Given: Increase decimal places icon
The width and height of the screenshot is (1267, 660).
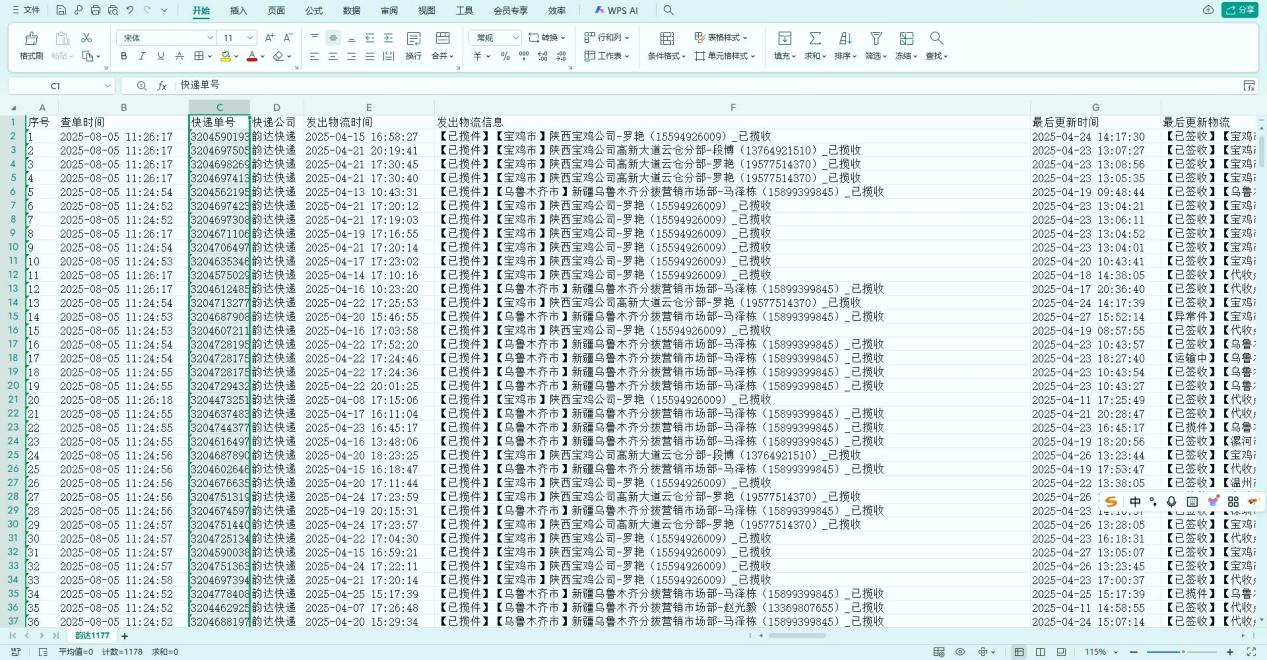Looking at the screenshot, I should (544, 56).
